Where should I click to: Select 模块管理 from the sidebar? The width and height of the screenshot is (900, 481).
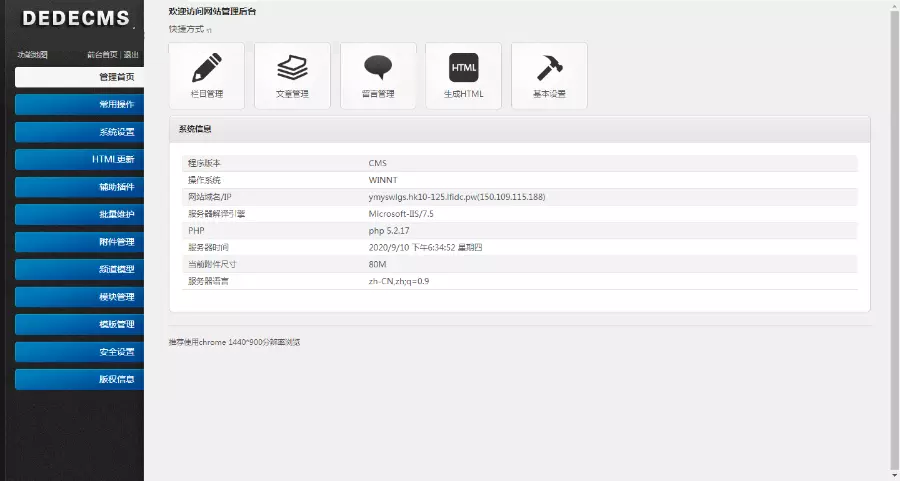click(x=80, y=297)
